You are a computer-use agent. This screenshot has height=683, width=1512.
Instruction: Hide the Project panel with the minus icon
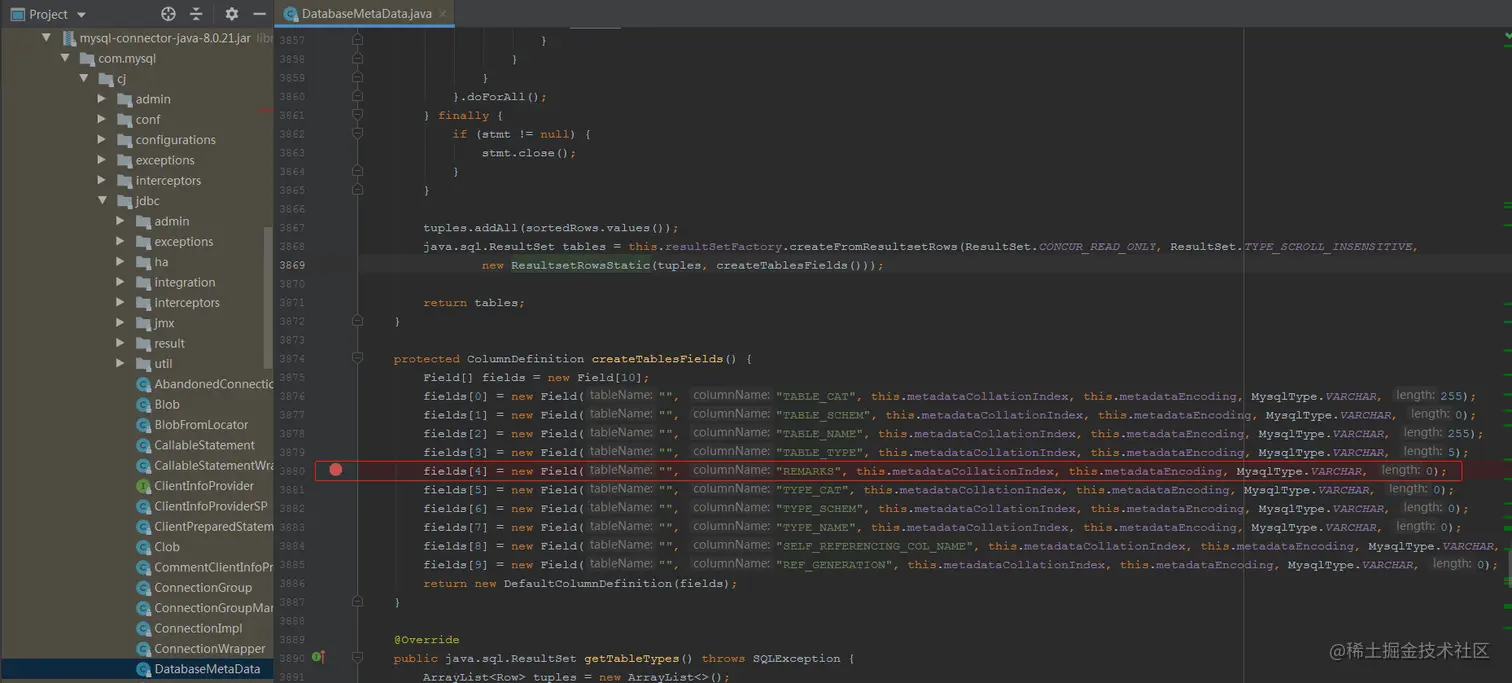point(260,14)
